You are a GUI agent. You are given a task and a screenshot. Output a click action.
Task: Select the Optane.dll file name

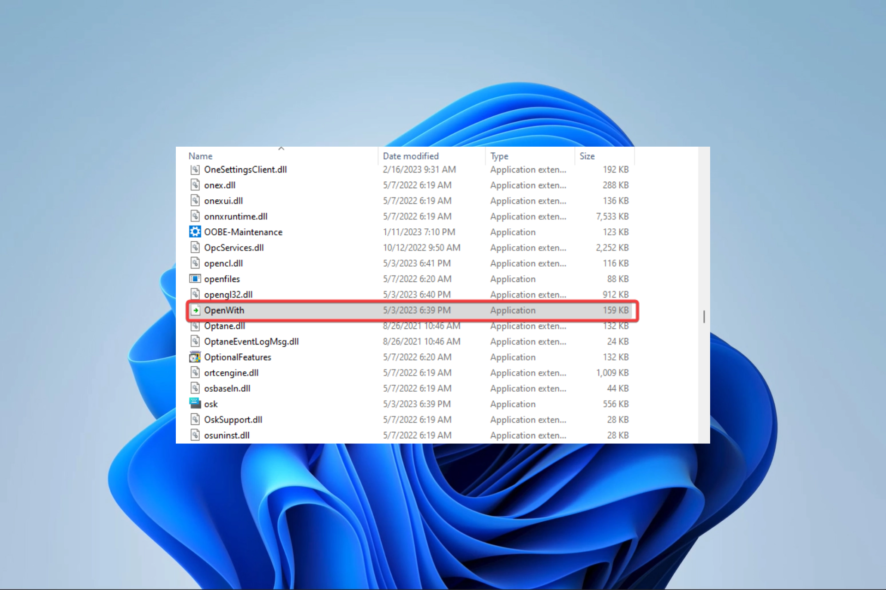click(224, 326)
